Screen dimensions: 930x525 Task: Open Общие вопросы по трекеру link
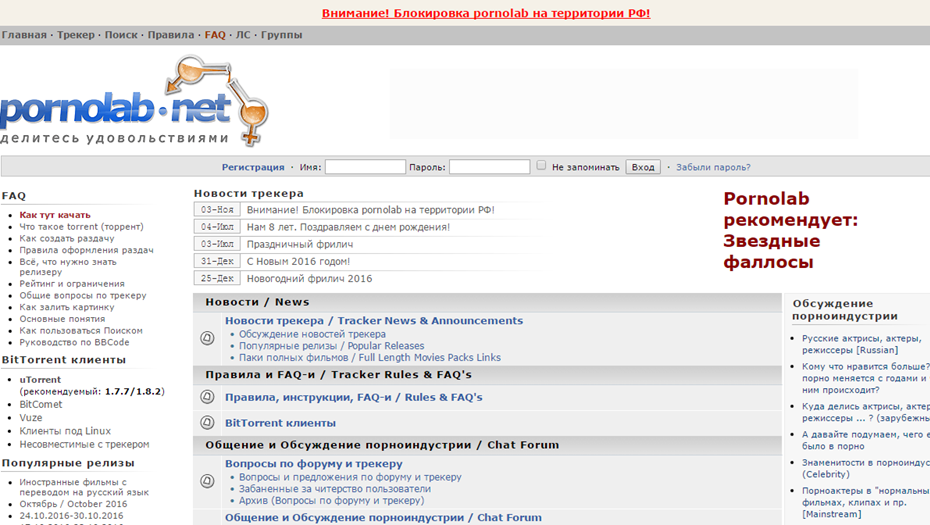point(83,295)
